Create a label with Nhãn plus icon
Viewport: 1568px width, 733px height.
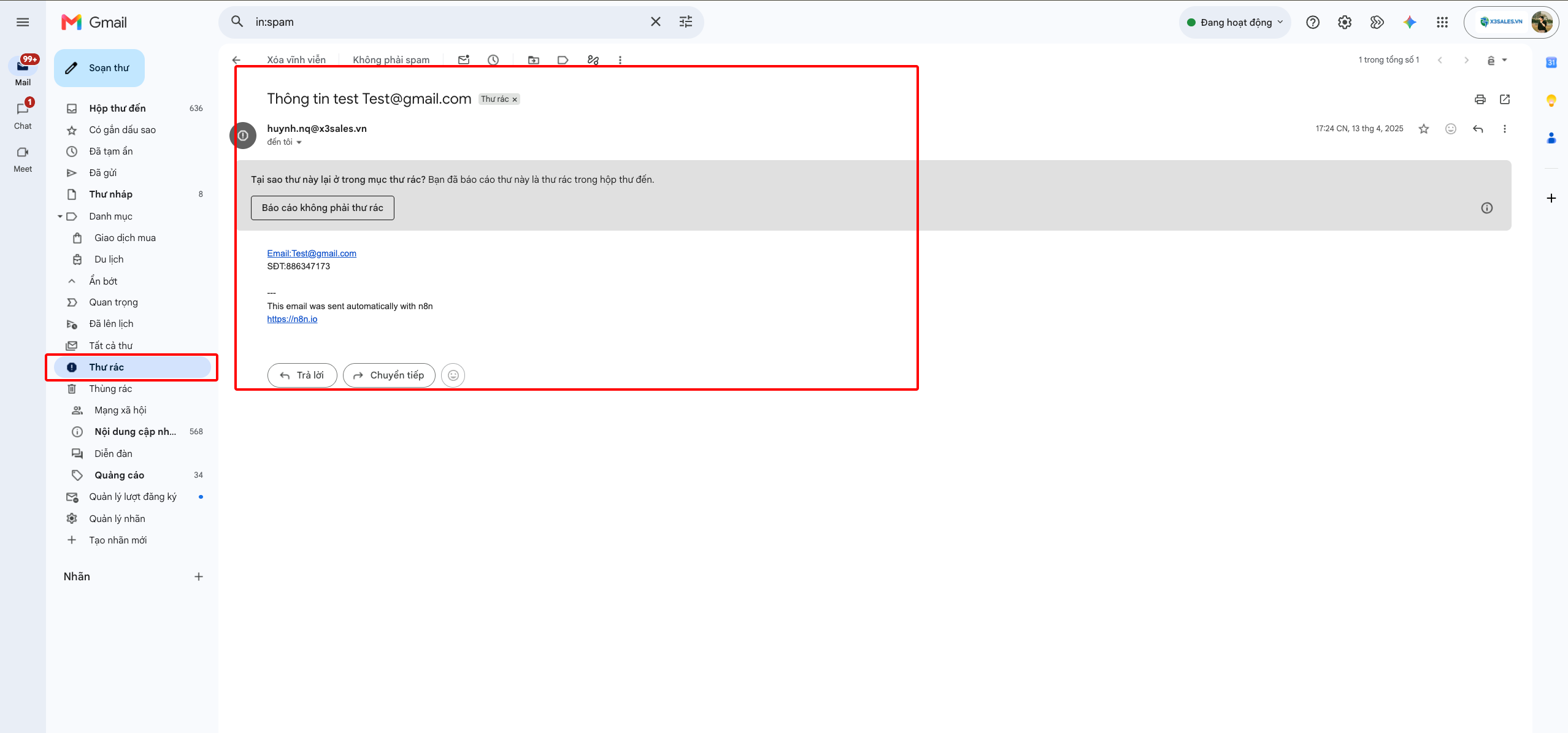coord(199,577)
